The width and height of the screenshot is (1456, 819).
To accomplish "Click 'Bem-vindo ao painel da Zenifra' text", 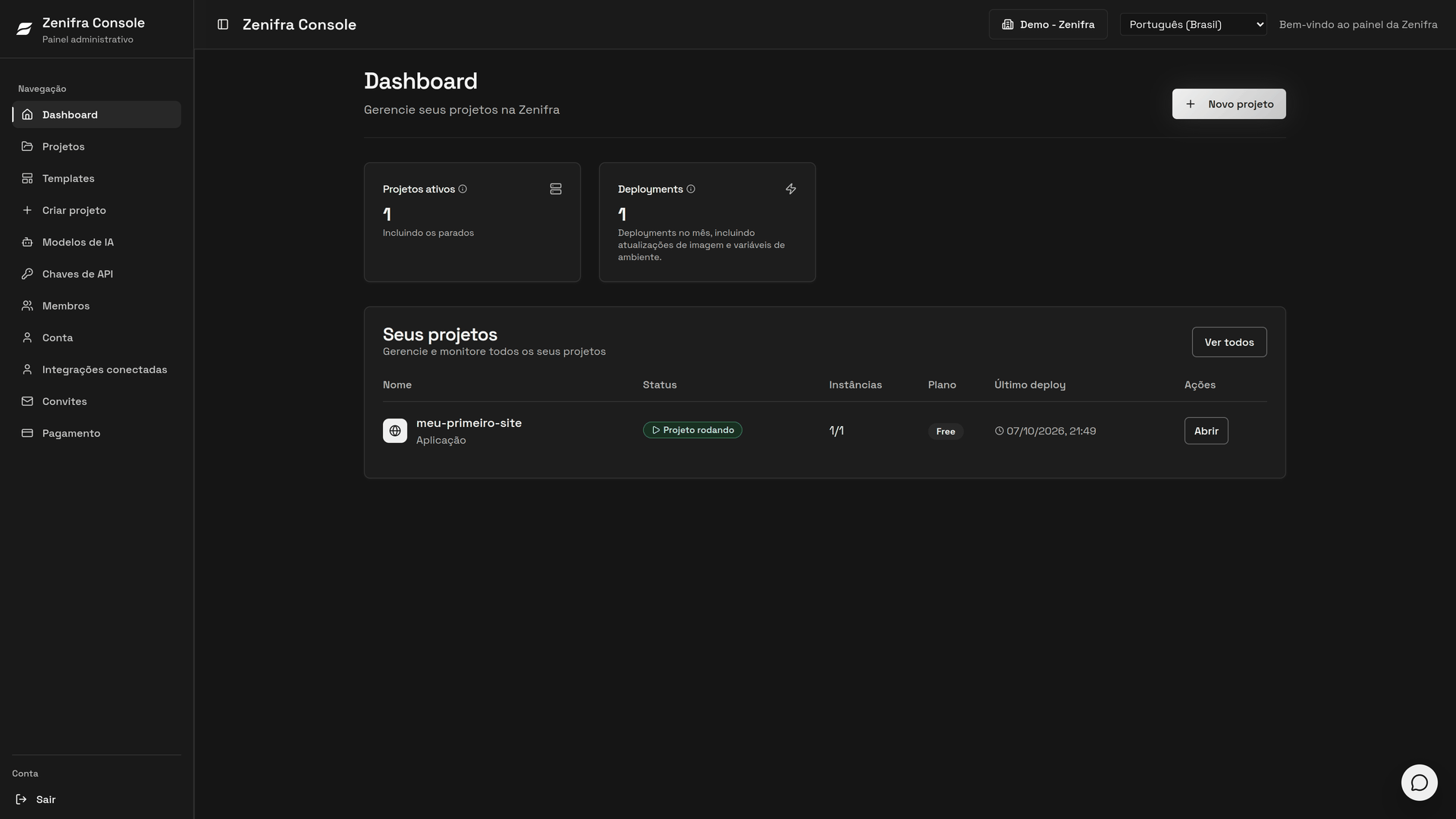I will coord(1358,24).
